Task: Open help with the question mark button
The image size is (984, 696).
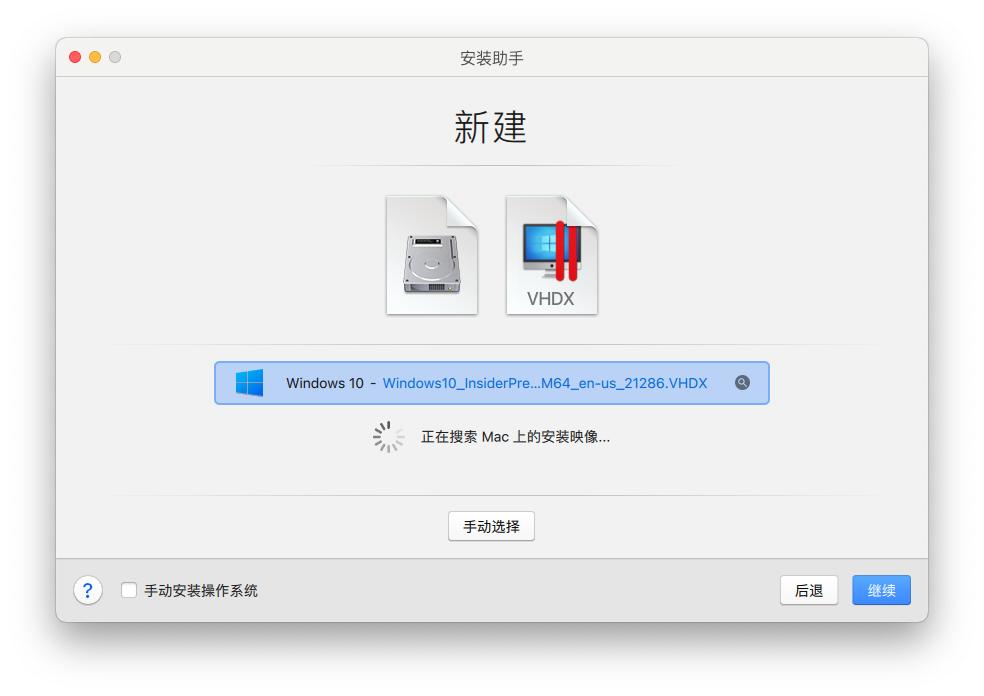Action: [x=88, y=591]
